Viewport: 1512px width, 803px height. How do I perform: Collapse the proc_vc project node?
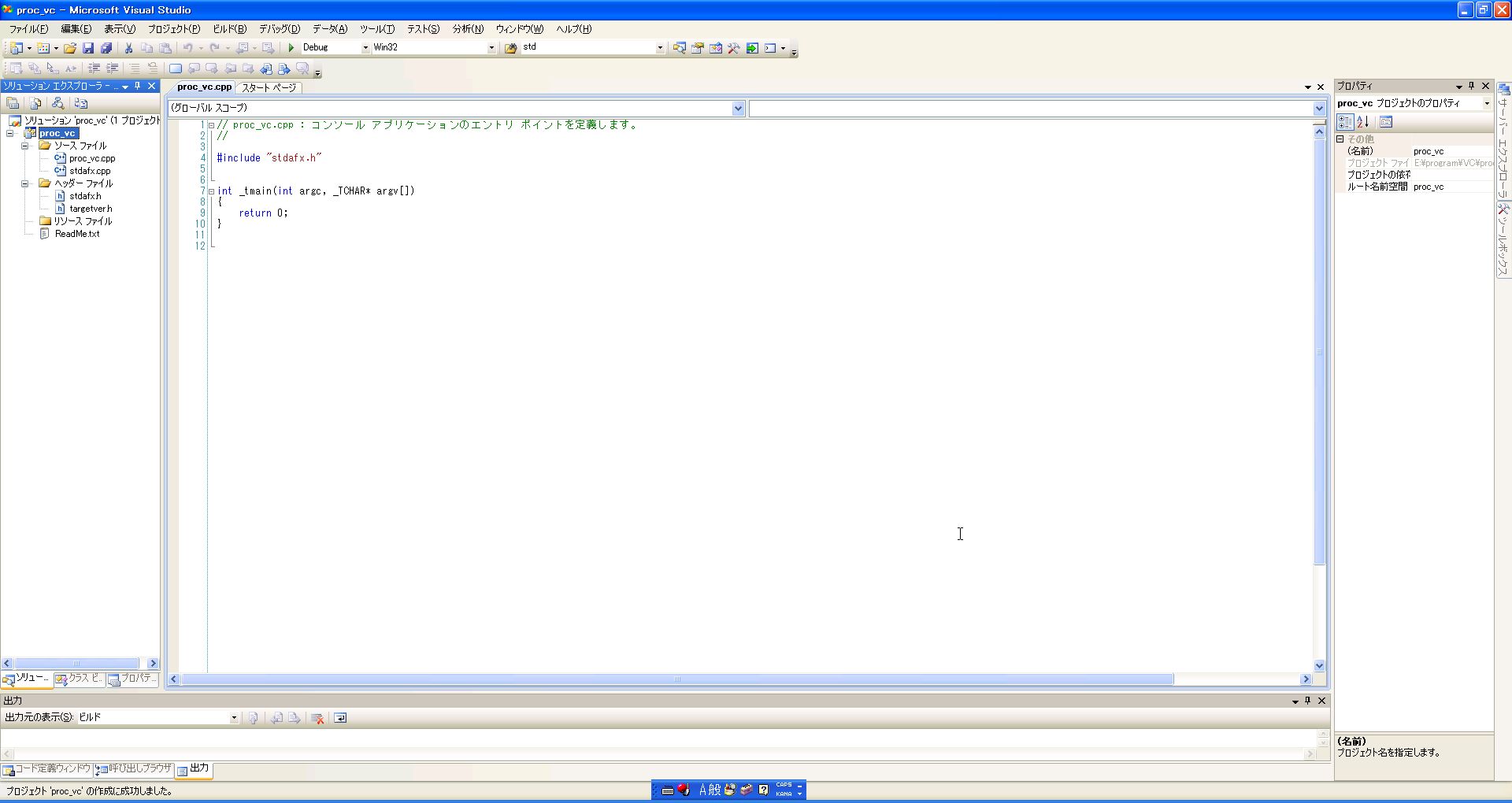(11, 133)
